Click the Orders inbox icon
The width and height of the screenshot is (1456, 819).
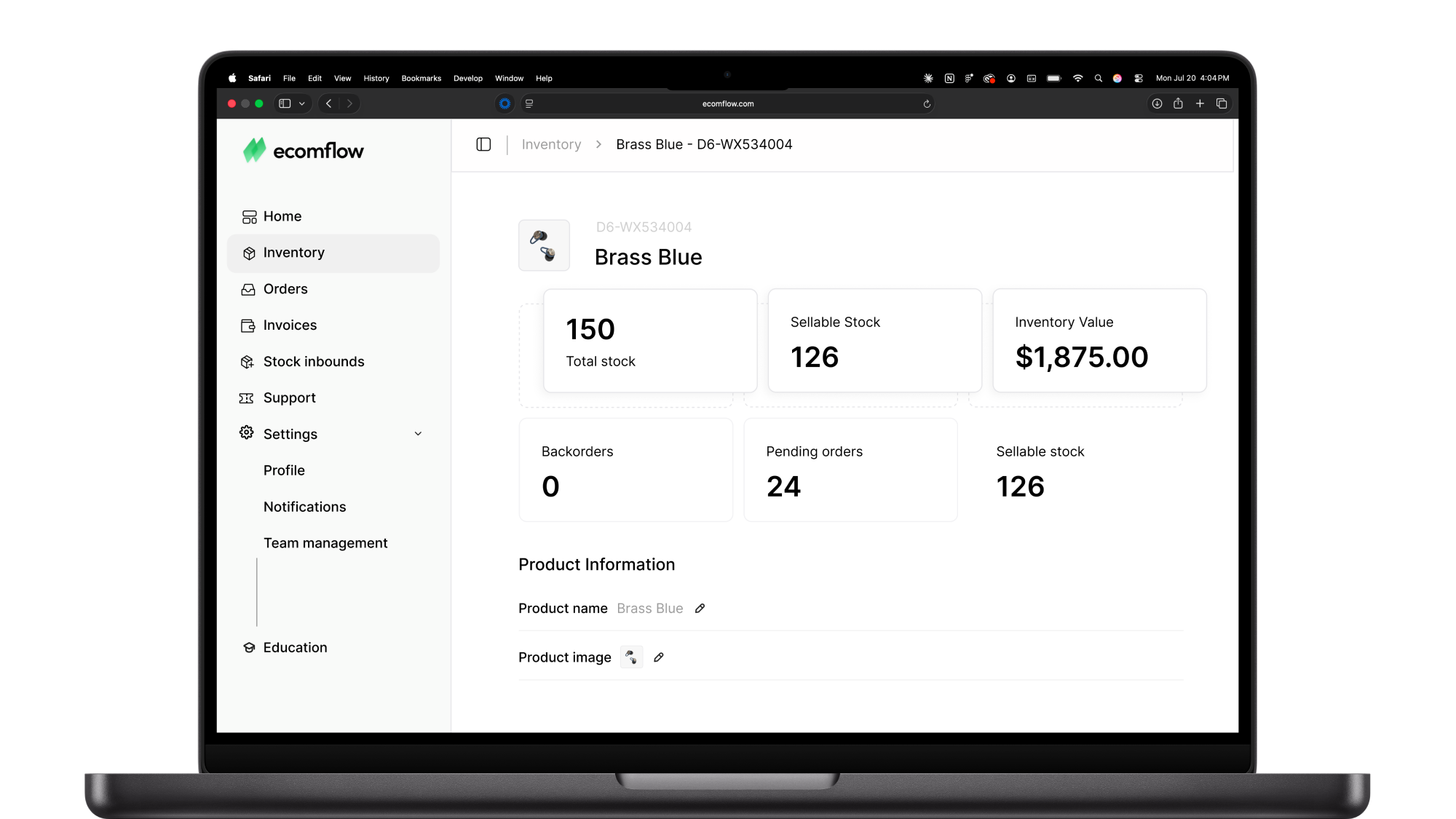[x=248, y=290]
